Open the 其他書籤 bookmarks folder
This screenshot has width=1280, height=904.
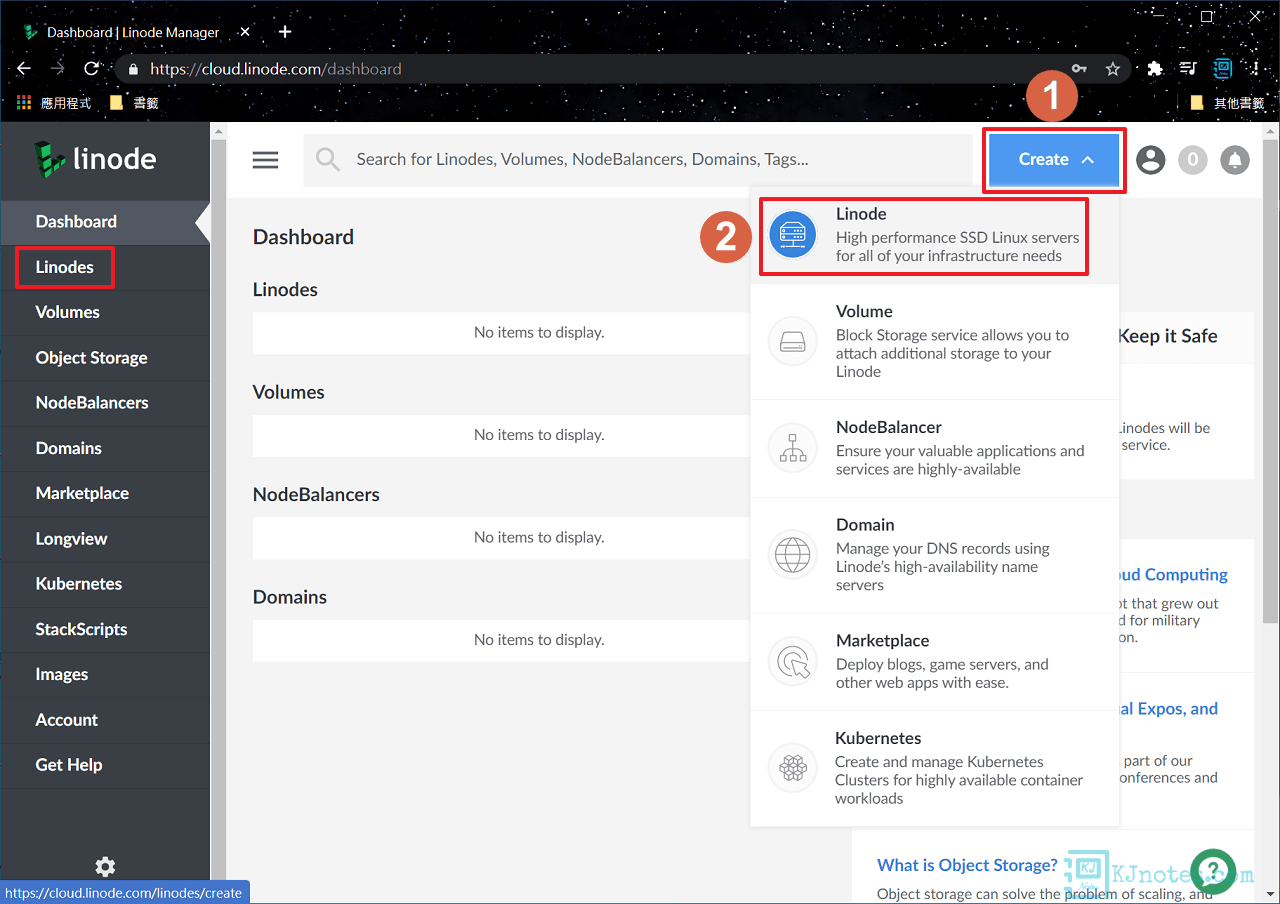[x=1228, y=102]
